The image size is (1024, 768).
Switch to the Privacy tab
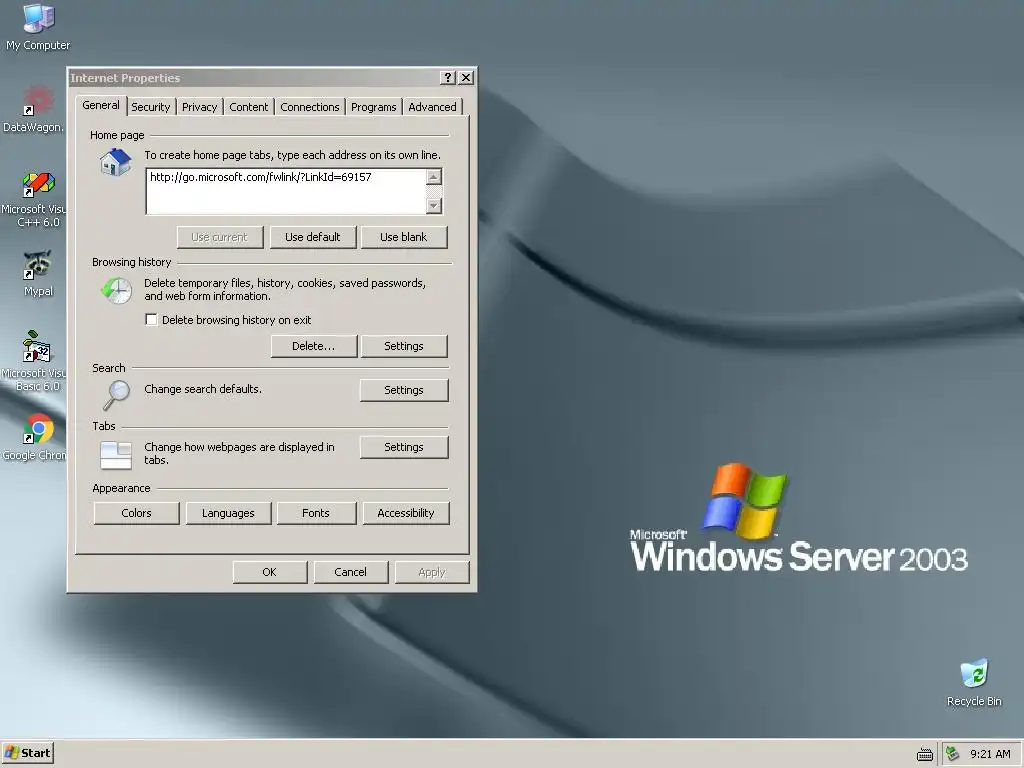(199, 107)
